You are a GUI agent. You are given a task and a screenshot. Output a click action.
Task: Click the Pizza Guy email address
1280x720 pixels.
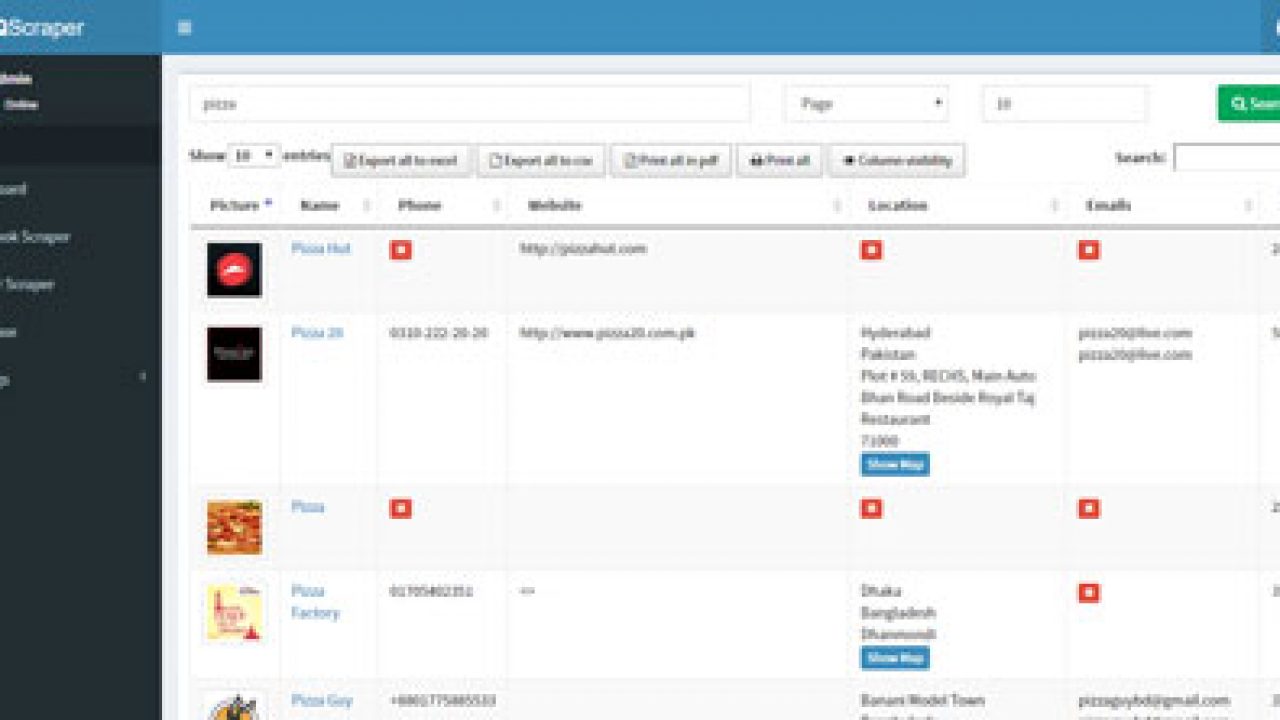1154,700
